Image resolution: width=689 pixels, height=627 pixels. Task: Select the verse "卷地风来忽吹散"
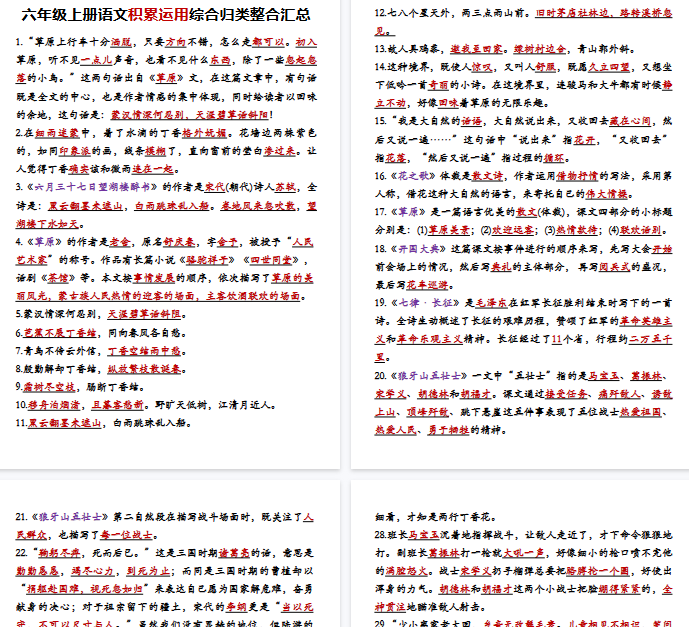pyautogui.click(x=257, y=206)
